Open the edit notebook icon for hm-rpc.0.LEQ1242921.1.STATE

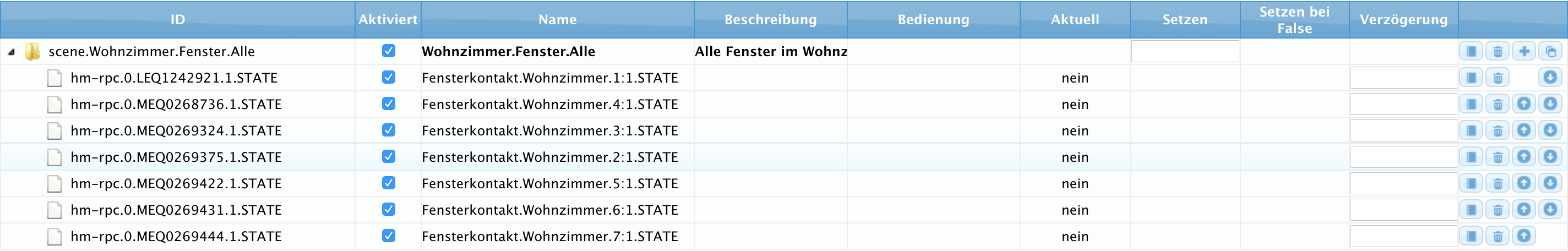(1471, 78)
